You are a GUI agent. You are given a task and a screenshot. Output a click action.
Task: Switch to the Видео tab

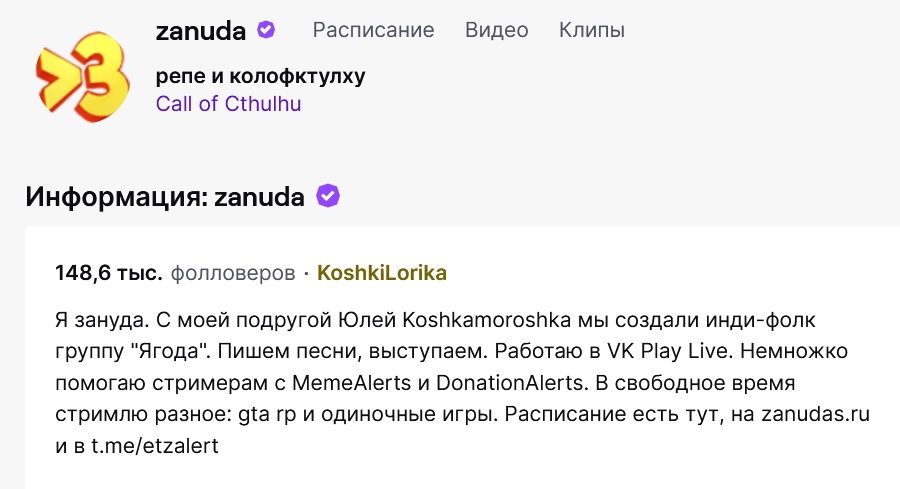pyautogui.click(x=496, y=30)
